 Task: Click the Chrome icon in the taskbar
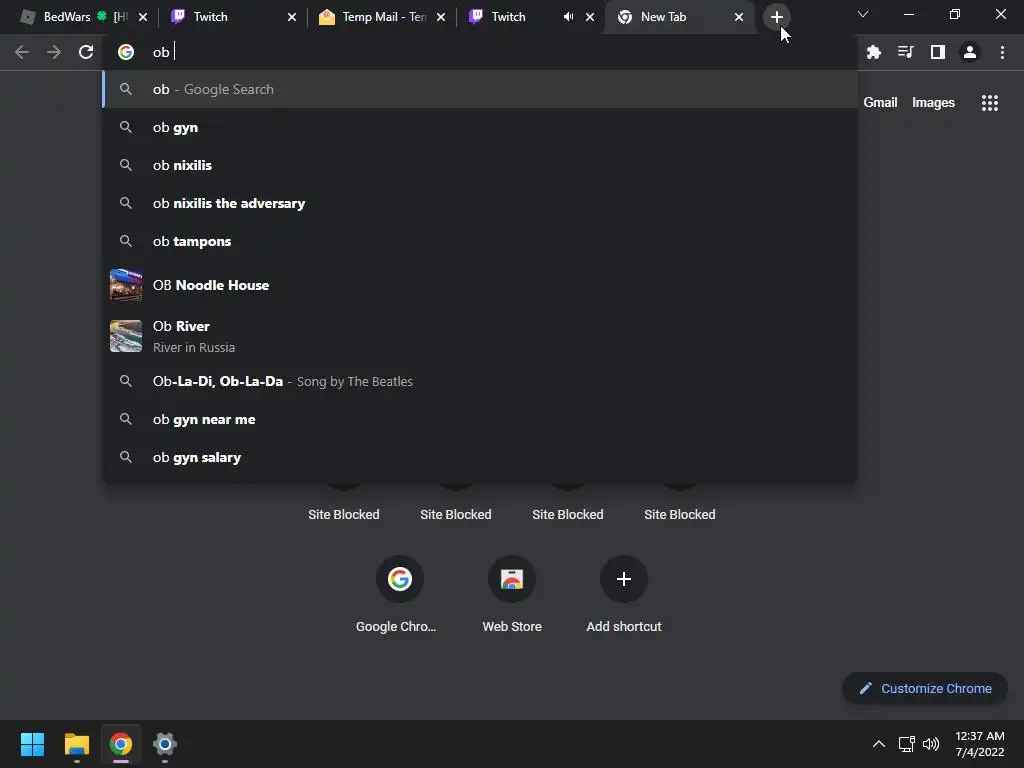[x=120, y=744]
